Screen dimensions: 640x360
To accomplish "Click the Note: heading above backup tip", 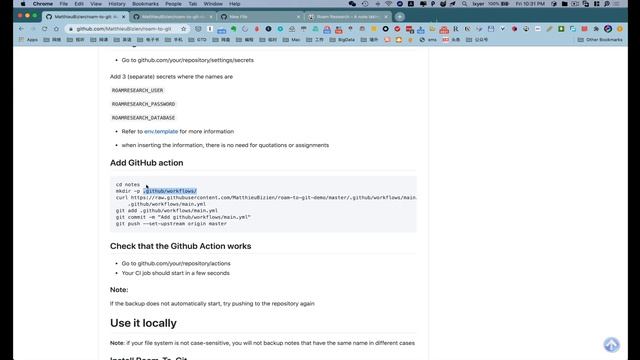I will click(119, 290).
